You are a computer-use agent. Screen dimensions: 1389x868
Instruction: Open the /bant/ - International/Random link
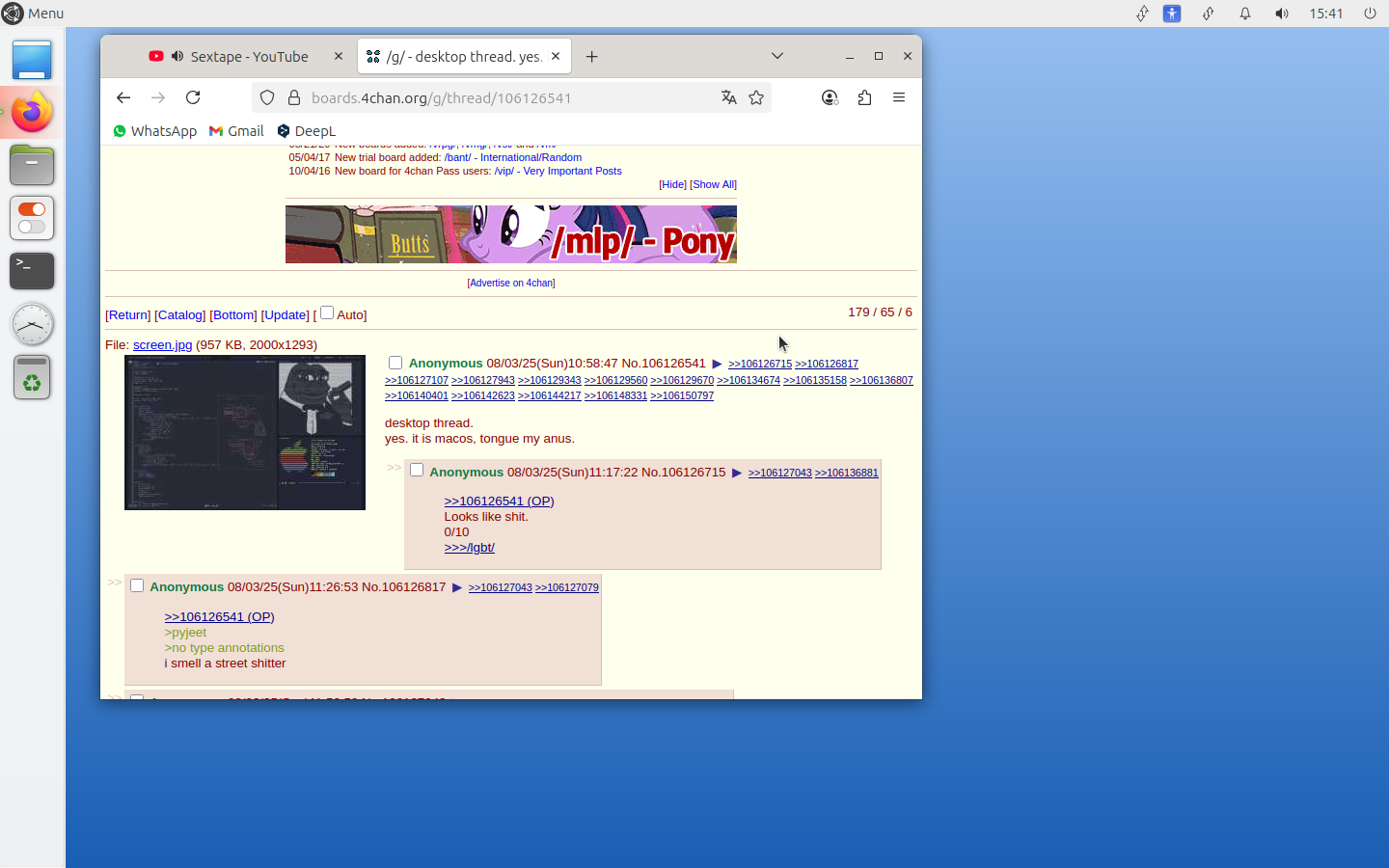coord(513,157)
